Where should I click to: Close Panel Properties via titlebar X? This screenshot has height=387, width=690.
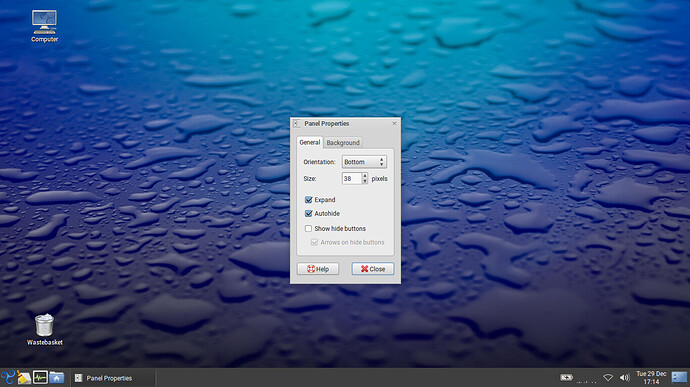click(394, 124)
